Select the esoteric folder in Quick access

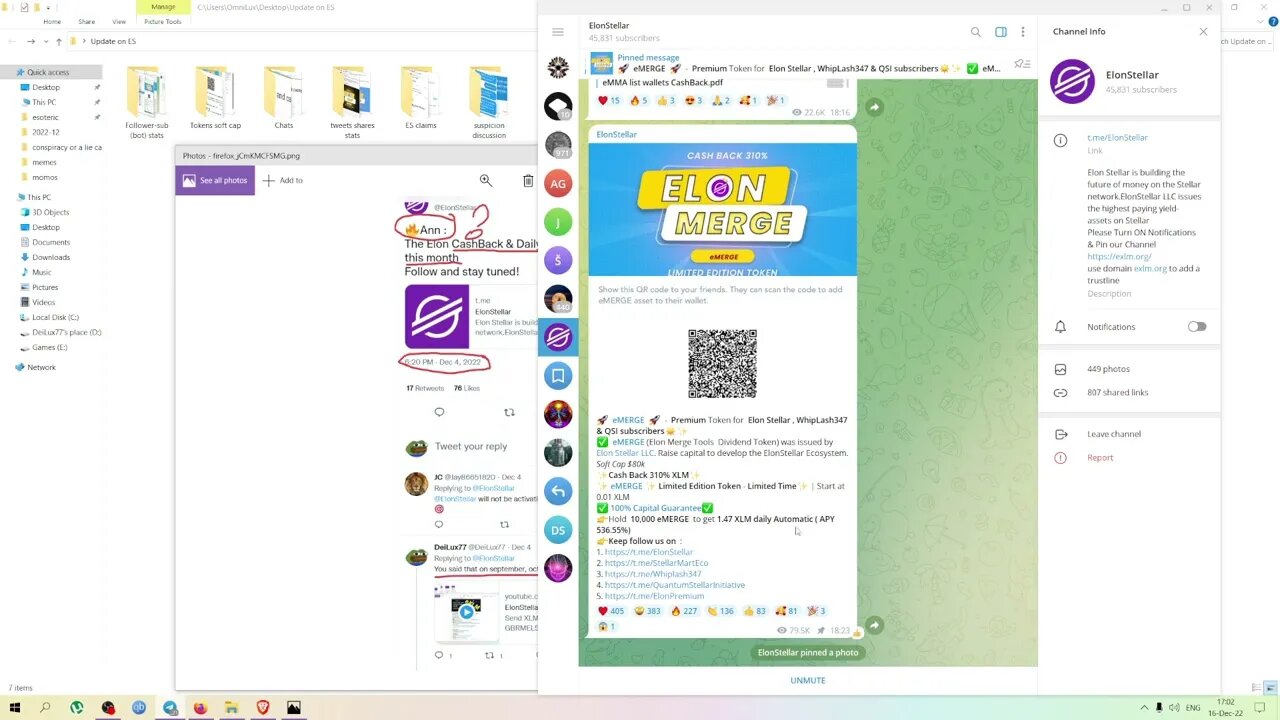tap(45, 117)
